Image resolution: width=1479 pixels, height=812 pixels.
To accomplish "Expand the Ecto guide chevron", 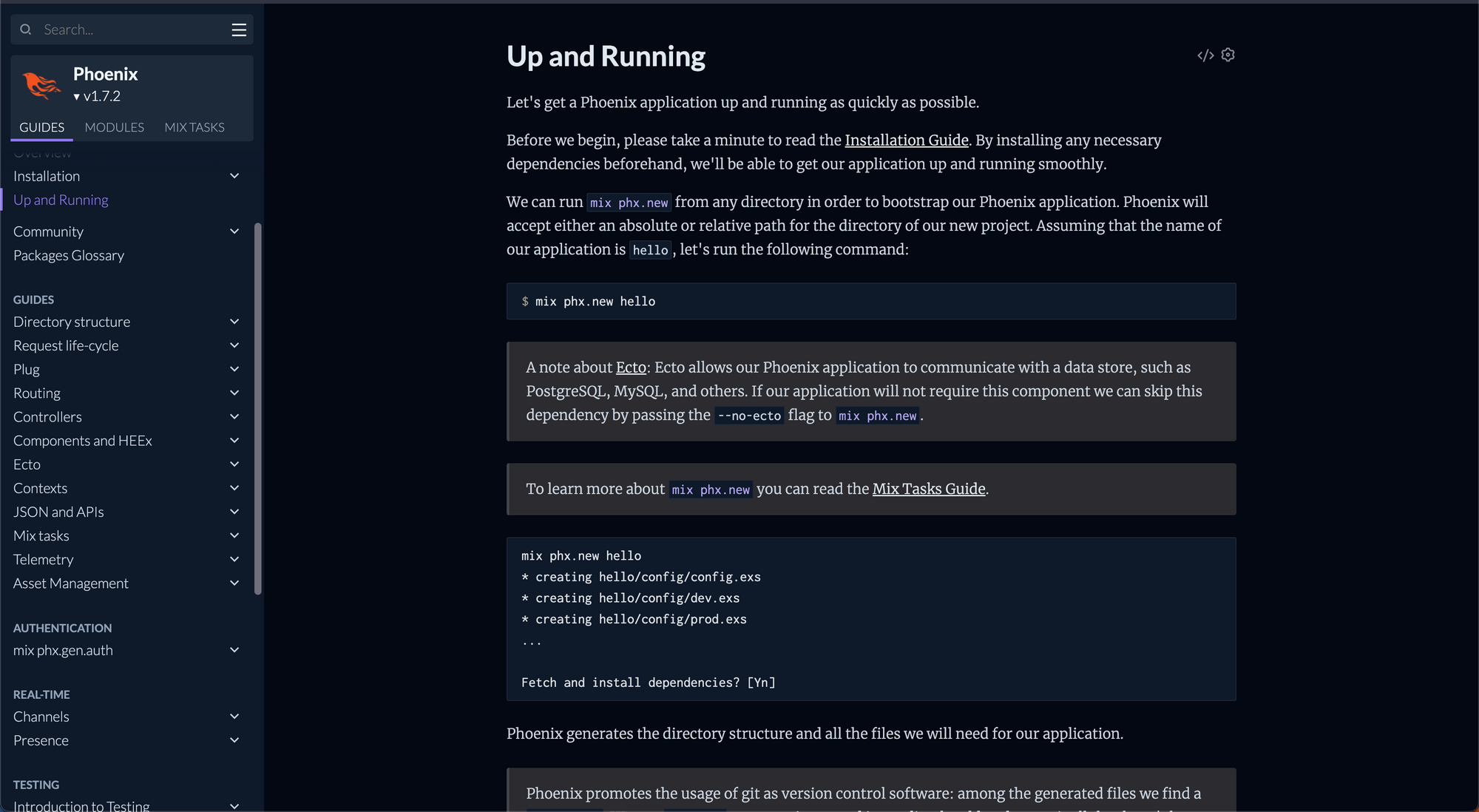I will 234,464.
